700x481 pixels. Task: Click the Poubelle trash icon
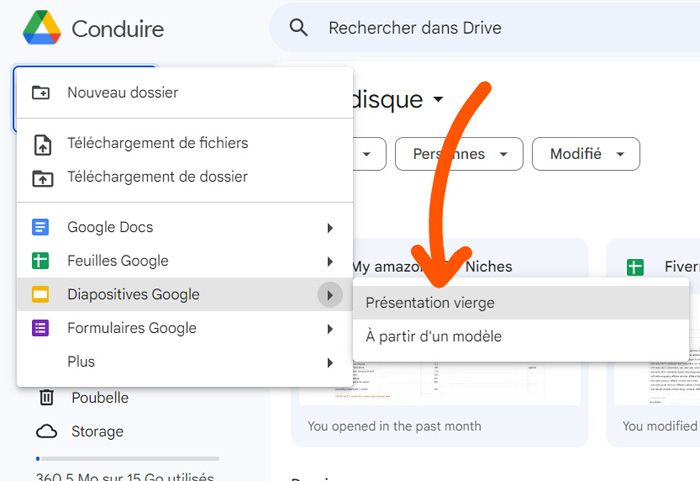click(46, 397)
